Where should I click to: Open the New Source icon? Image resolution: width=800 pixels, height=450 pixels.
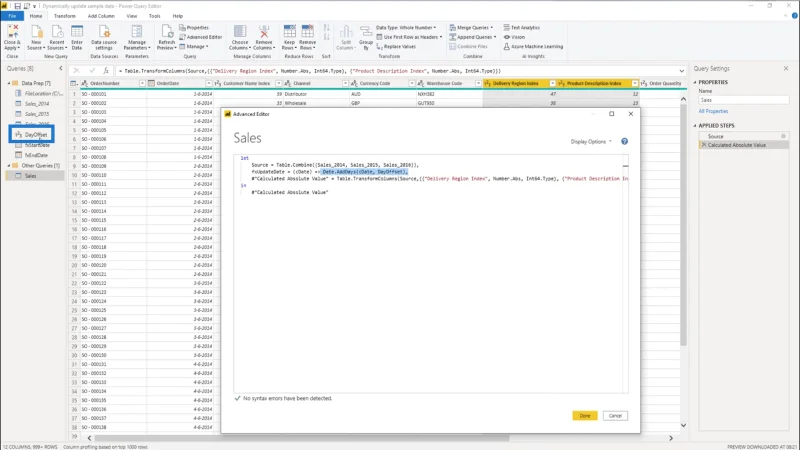click(36, 32)
